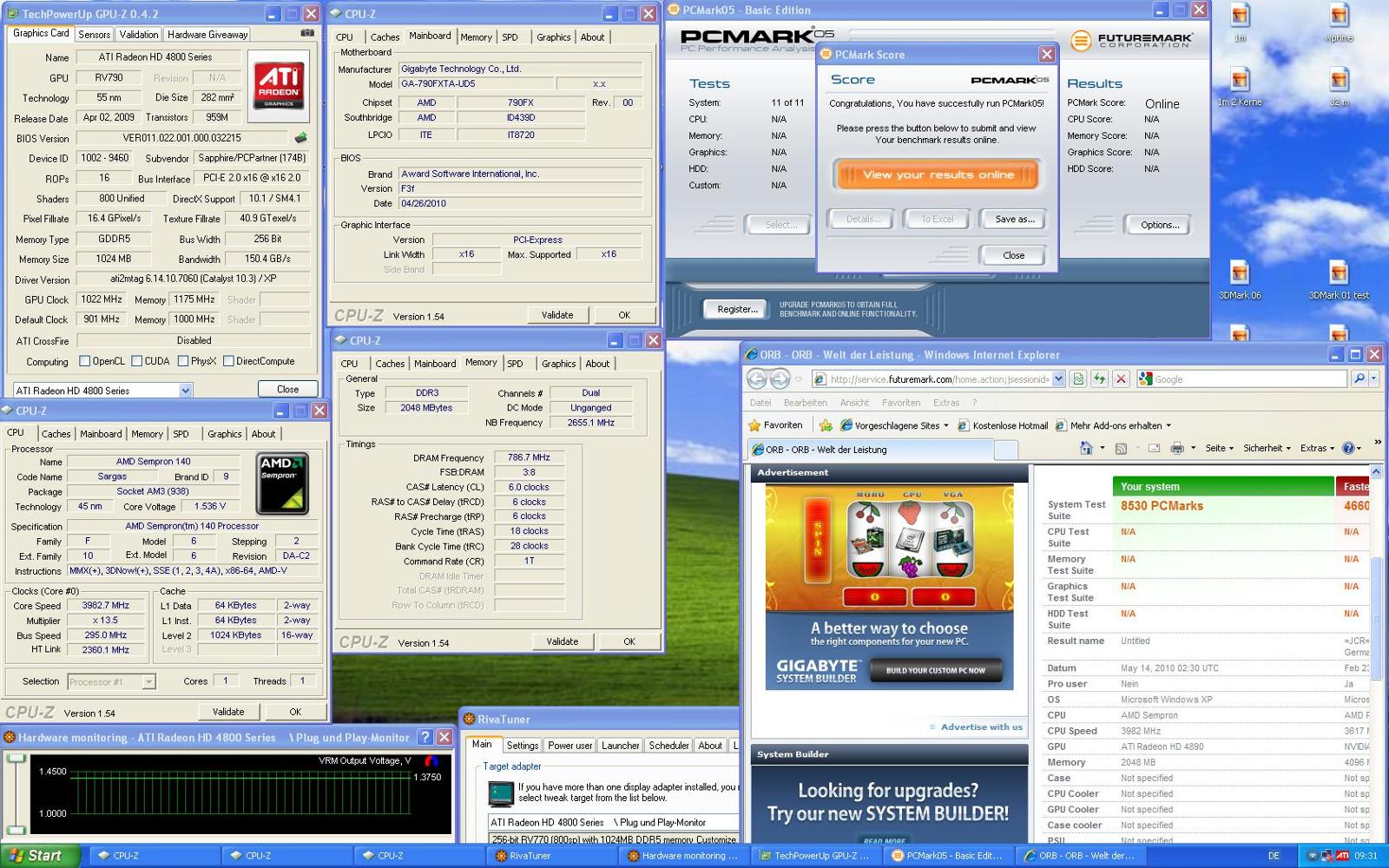The image size is (1389, 868).
Task: Open the Favoriten favorites center button
Action: (x=775, y=425)
